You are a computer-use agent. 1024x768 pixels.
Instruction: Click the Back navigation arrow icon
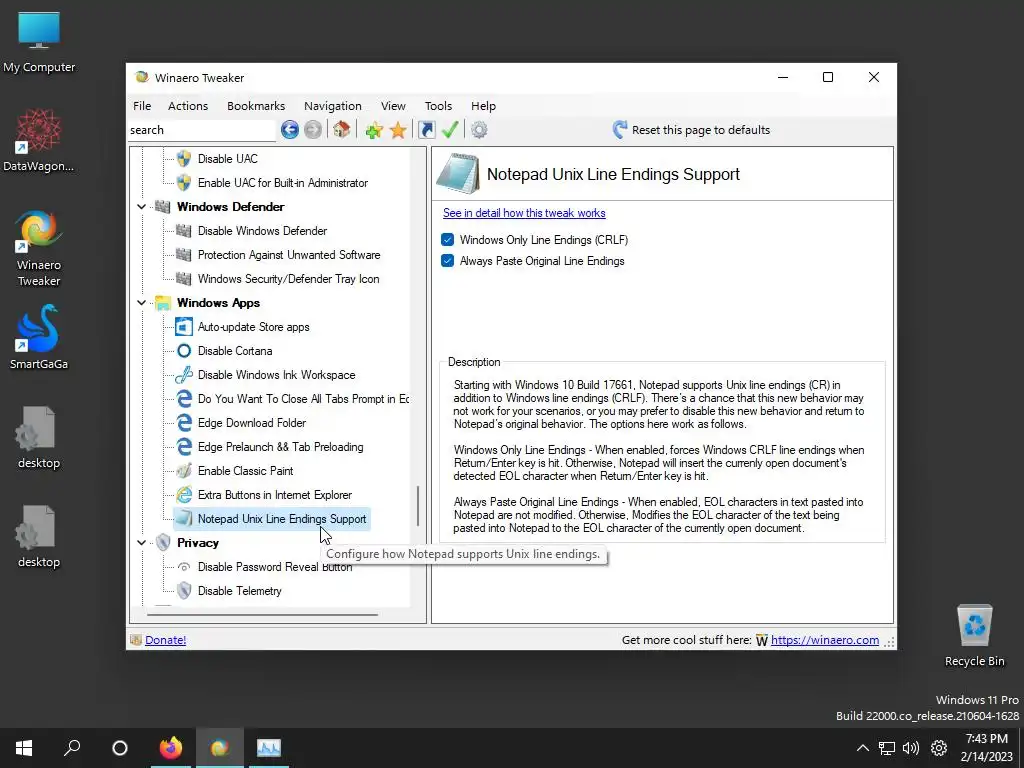coord(289,130)
